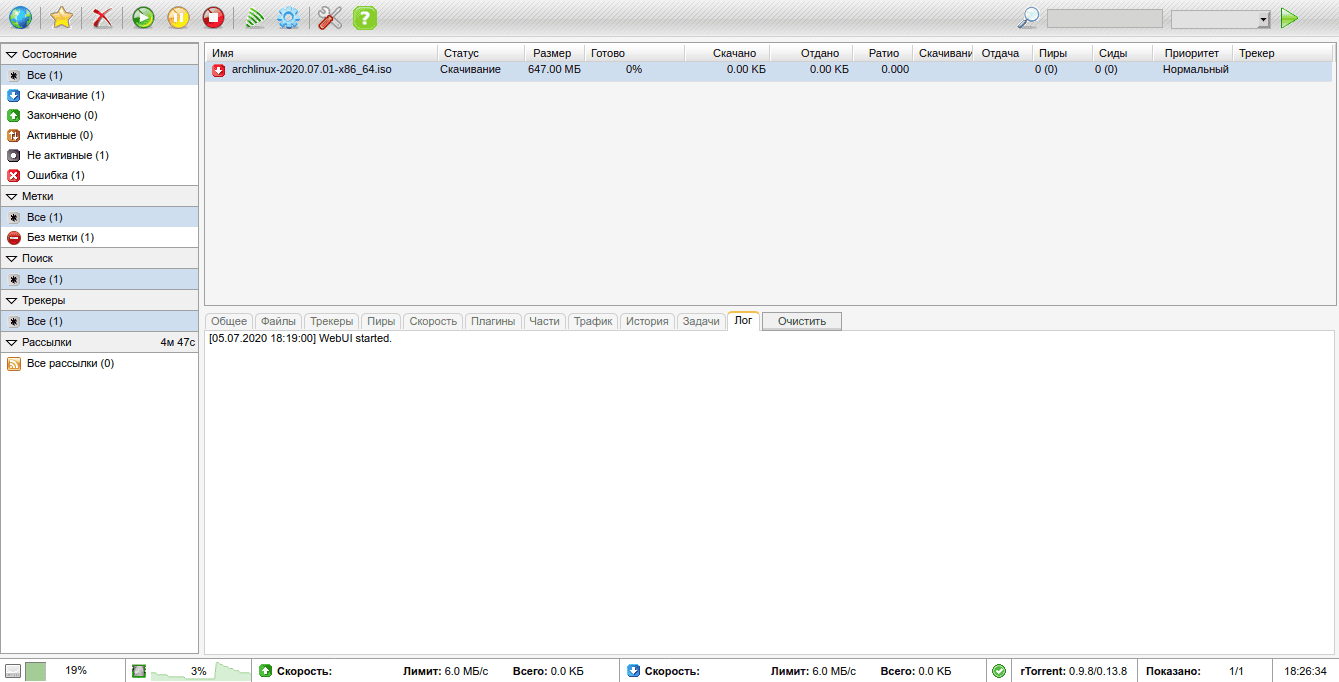
Task: Select Все (1) under Метки
Action: pos(99,217)
